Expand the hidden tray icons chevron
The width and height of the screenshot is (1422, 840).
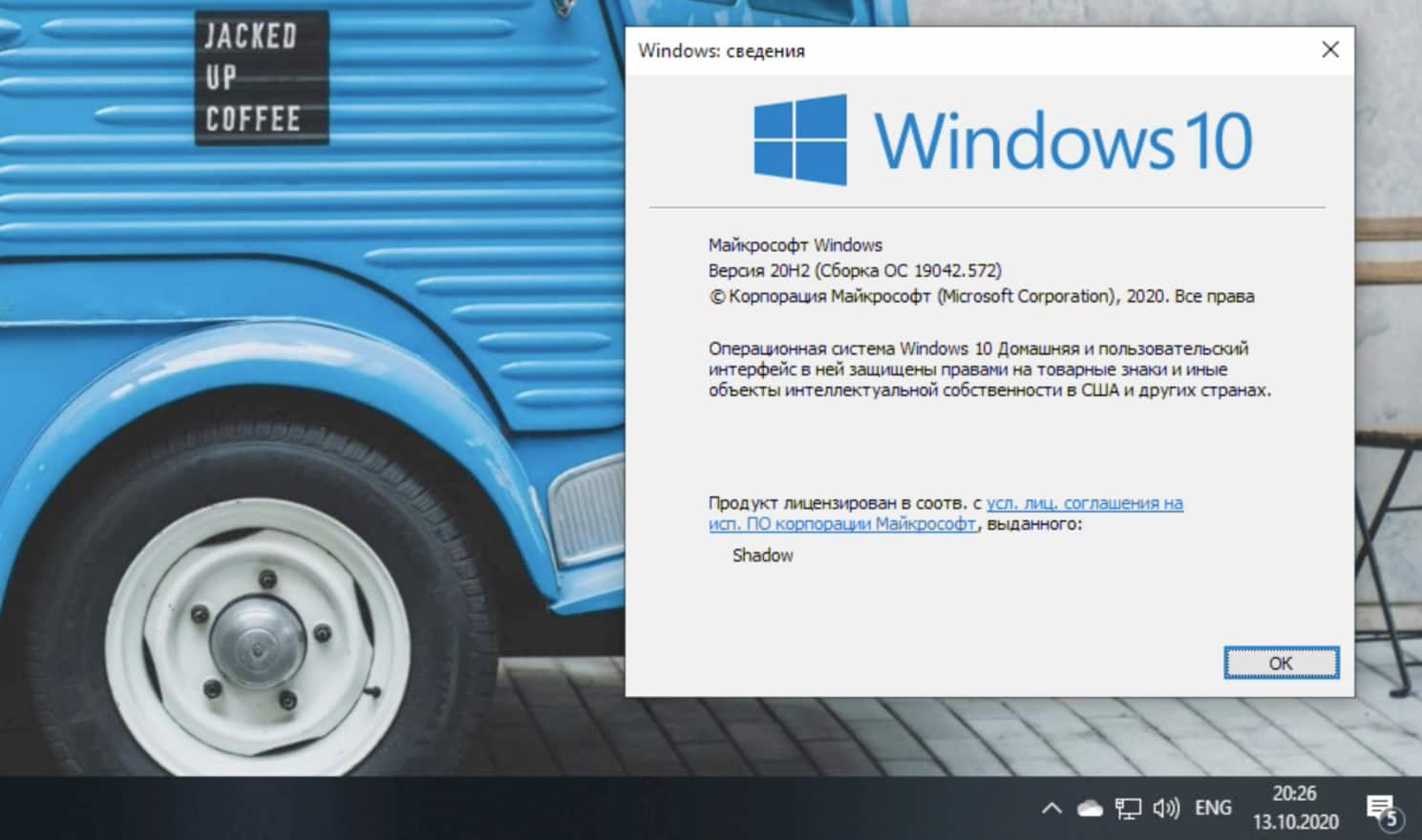tap(1051, 808)
